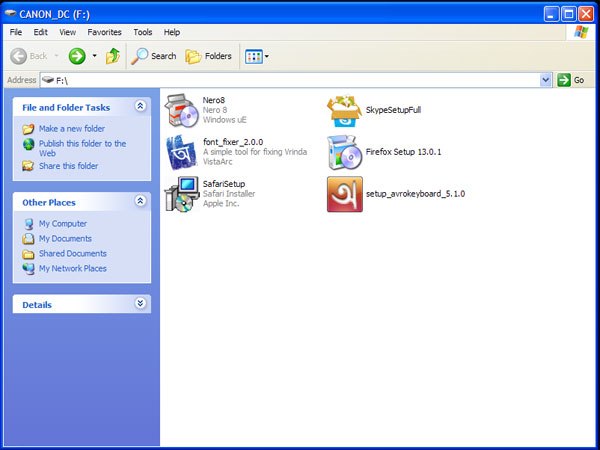Click the setup_avrokeyboard_5.1.0 name text
600x450 pixels.
(416, 194)
